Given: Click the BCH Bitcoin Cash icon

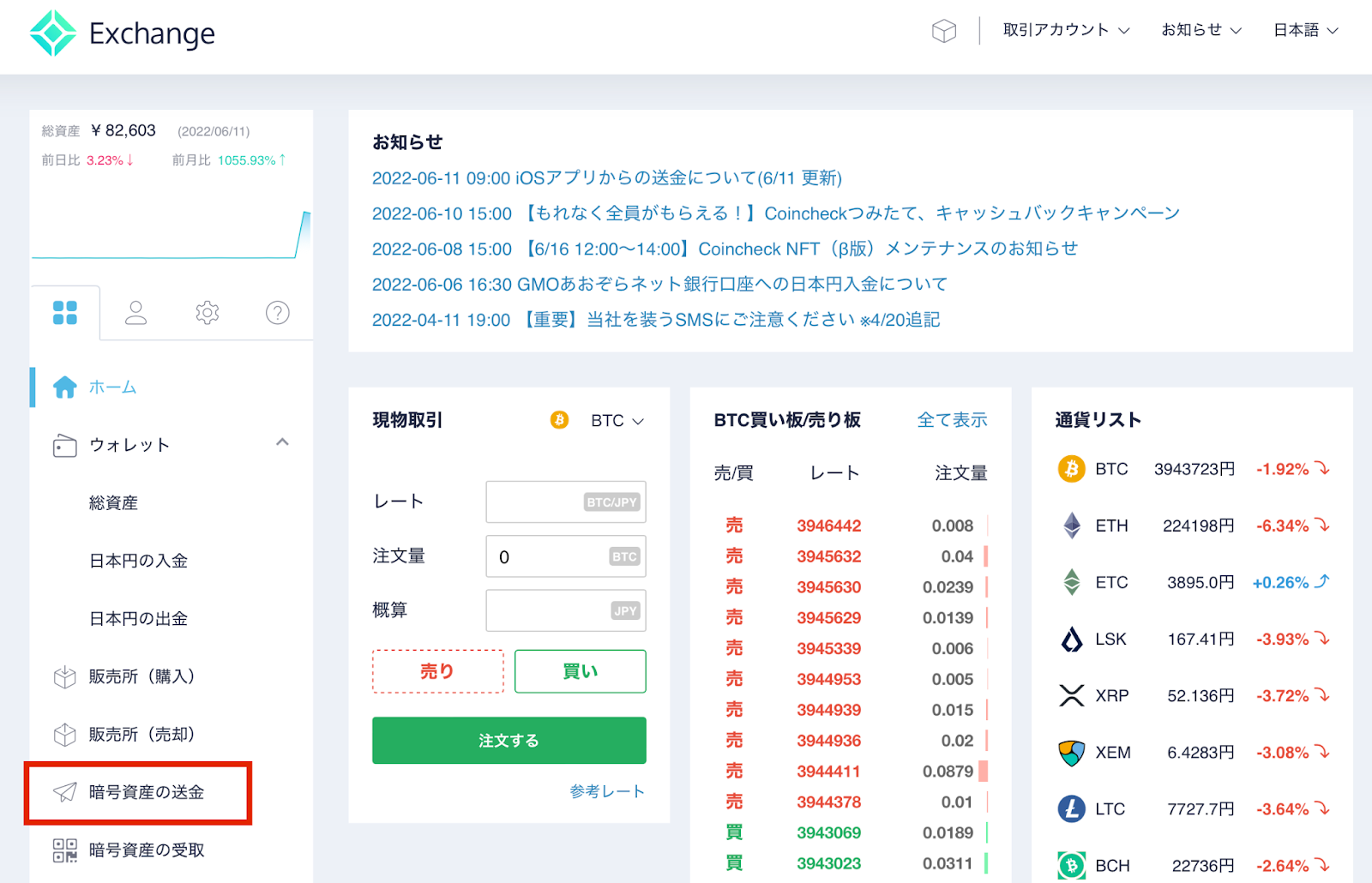Looking at the screenshot, I should coord(1071,866).
